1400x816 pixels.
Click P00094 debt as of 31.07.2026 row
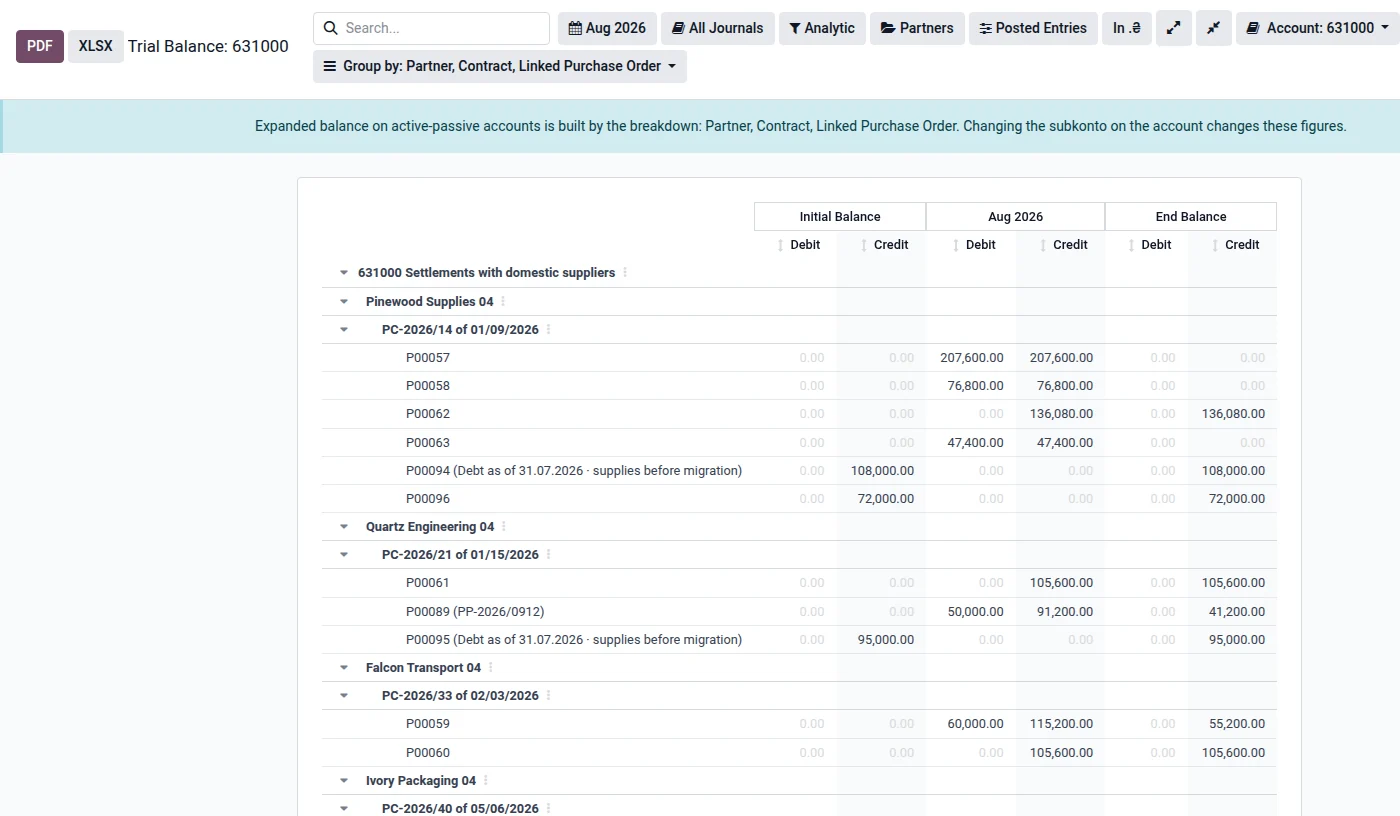click(x=799, y=470)
